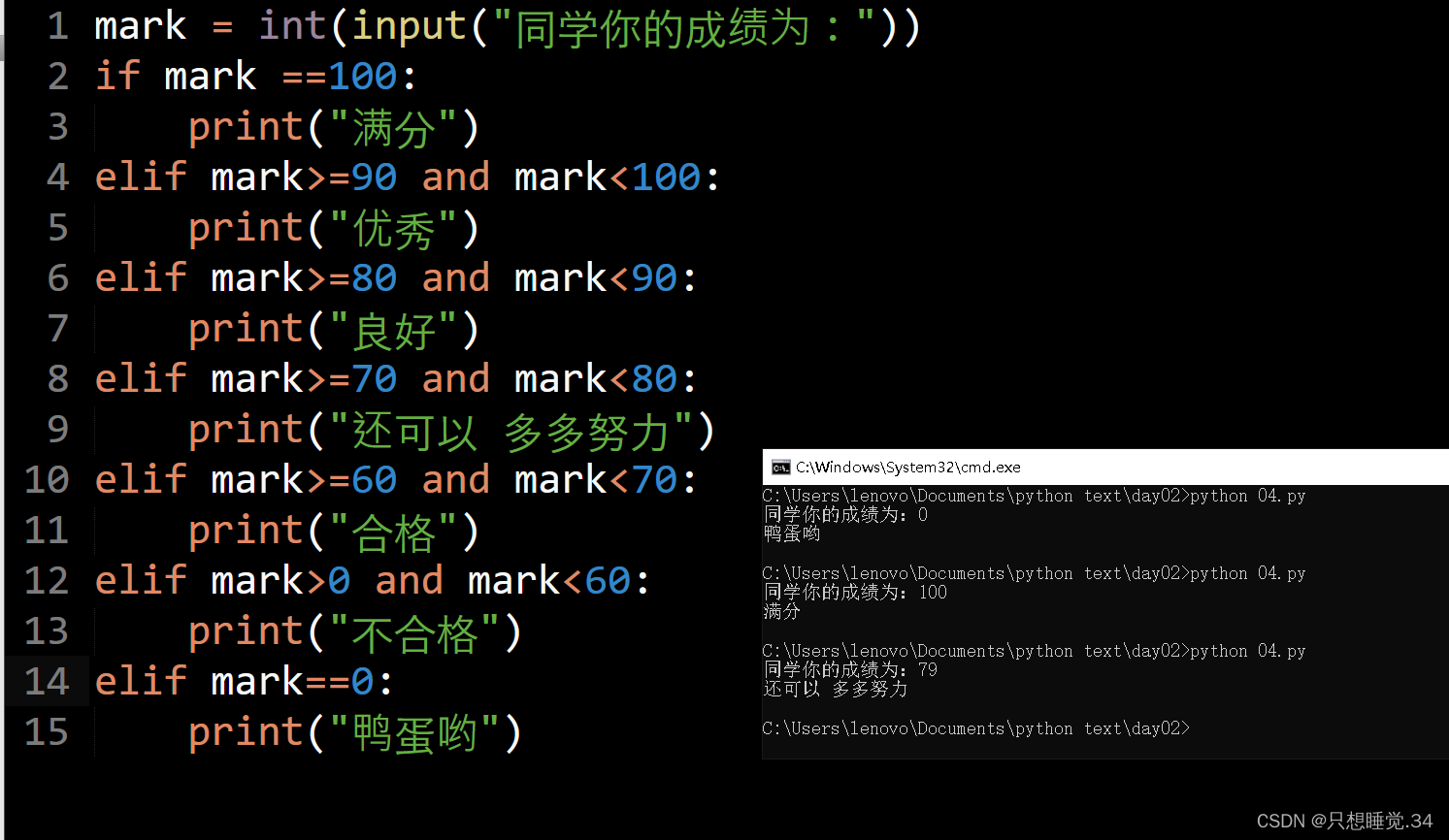Select line number 6 in the gutter
This screenshot has width=1449, height=840.
pos(58,278)
